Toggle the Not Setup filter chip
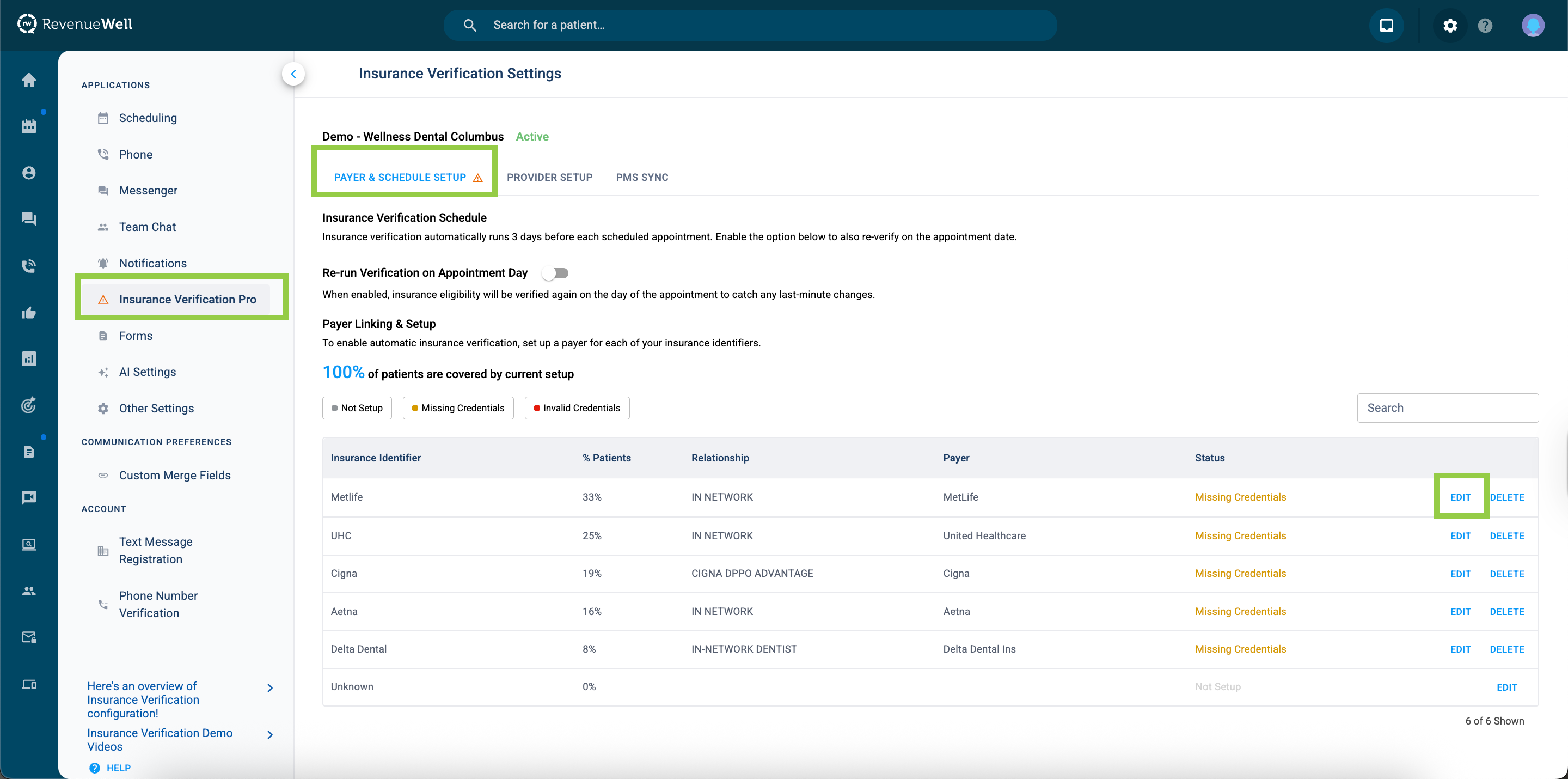Viewport: 1568px width, 779px height. pyautogui.click(x=357, y=408)
